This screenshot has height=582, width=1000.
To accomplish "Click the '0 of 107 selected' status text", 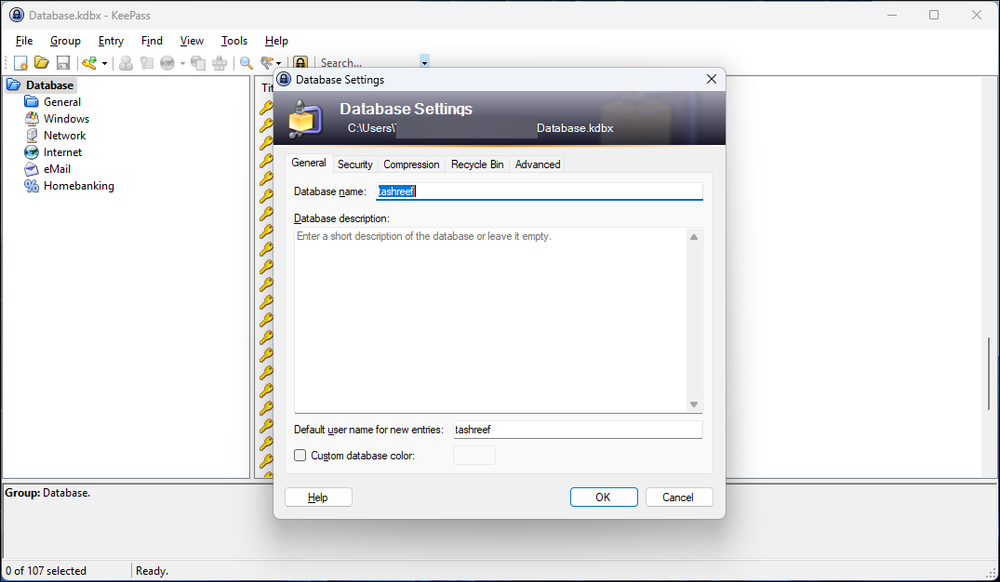I will click(46, 571).
